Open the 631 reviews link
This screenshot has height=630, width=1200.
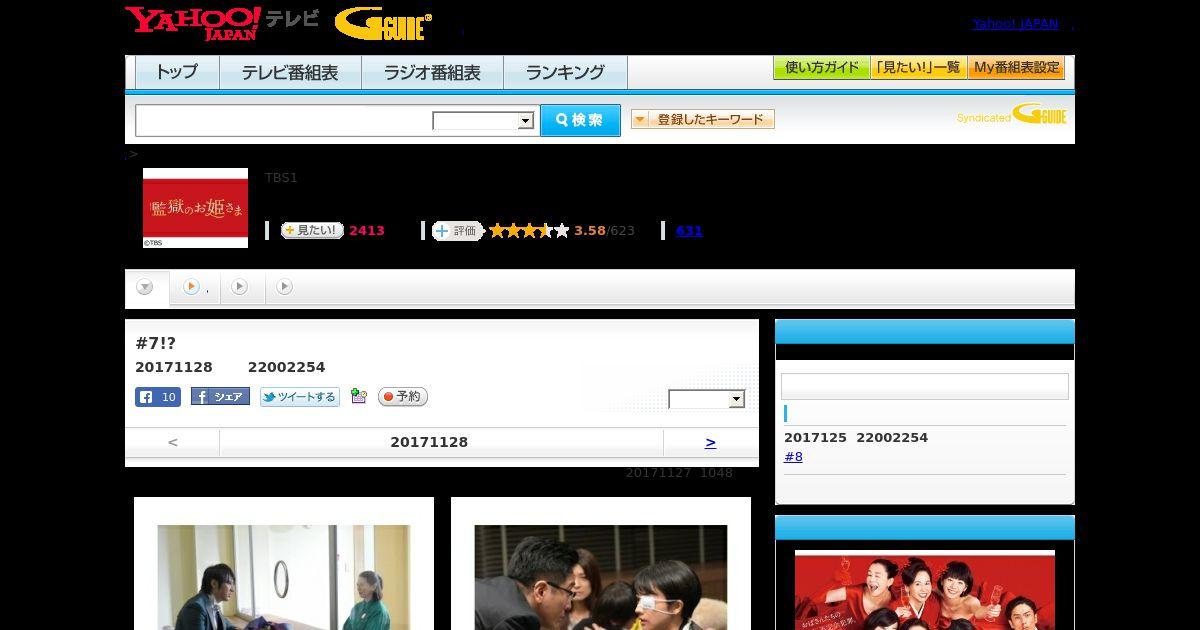pos(689,230)
